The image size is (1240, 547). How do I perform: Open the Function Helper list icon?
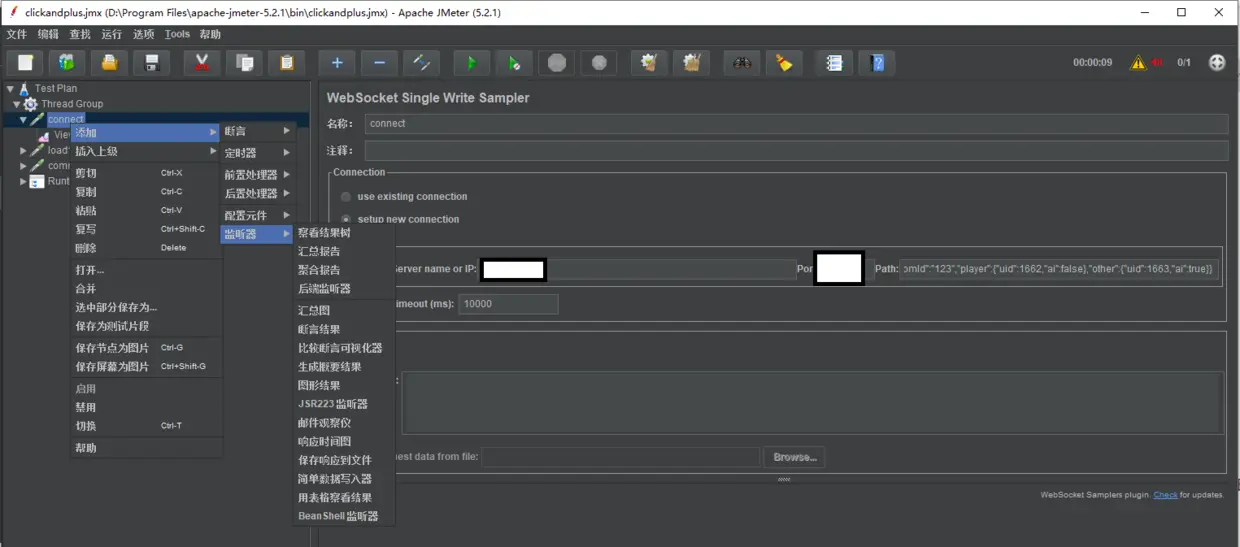coord(834,63)
